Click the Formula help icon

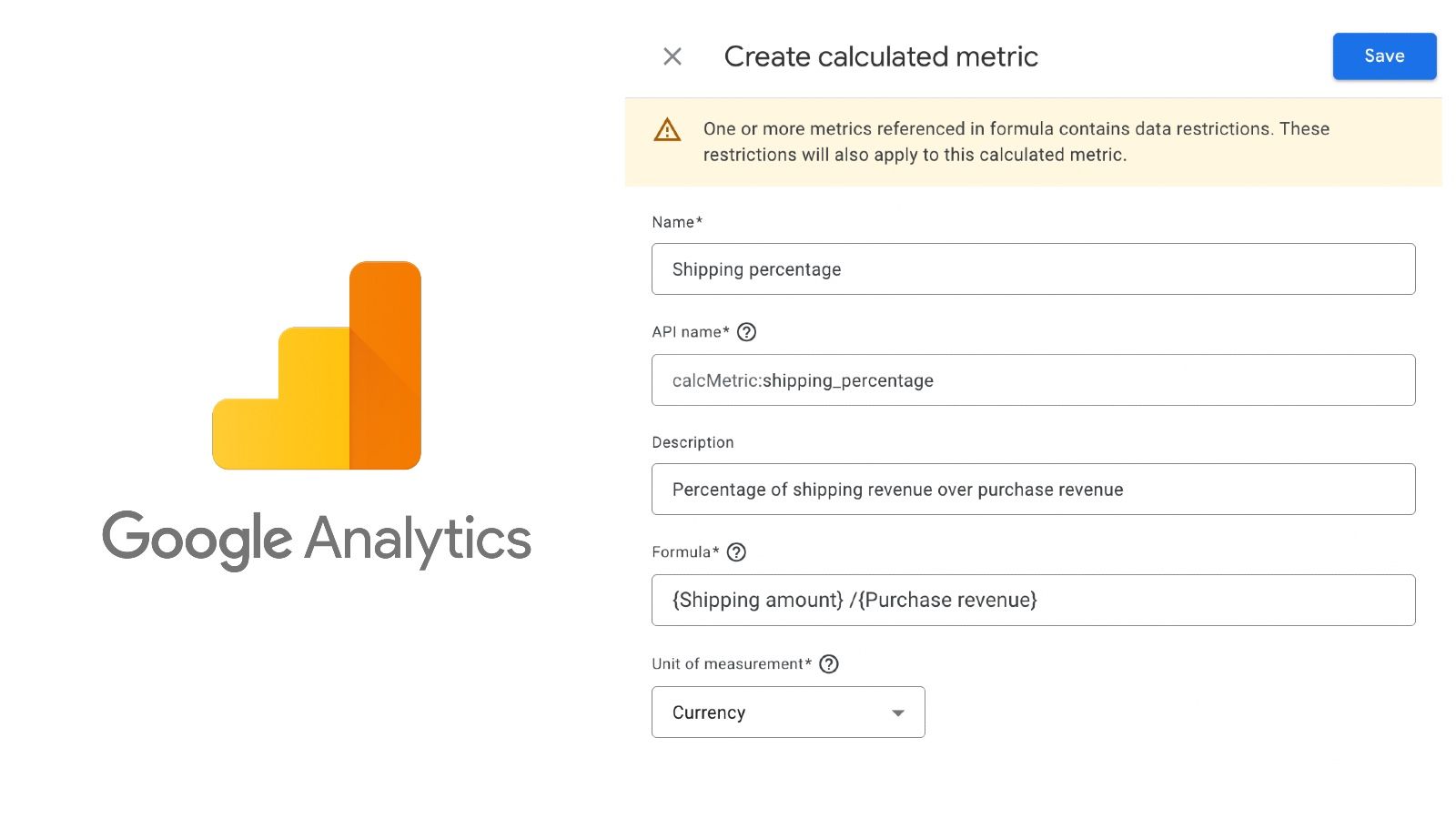coord(736,551)
